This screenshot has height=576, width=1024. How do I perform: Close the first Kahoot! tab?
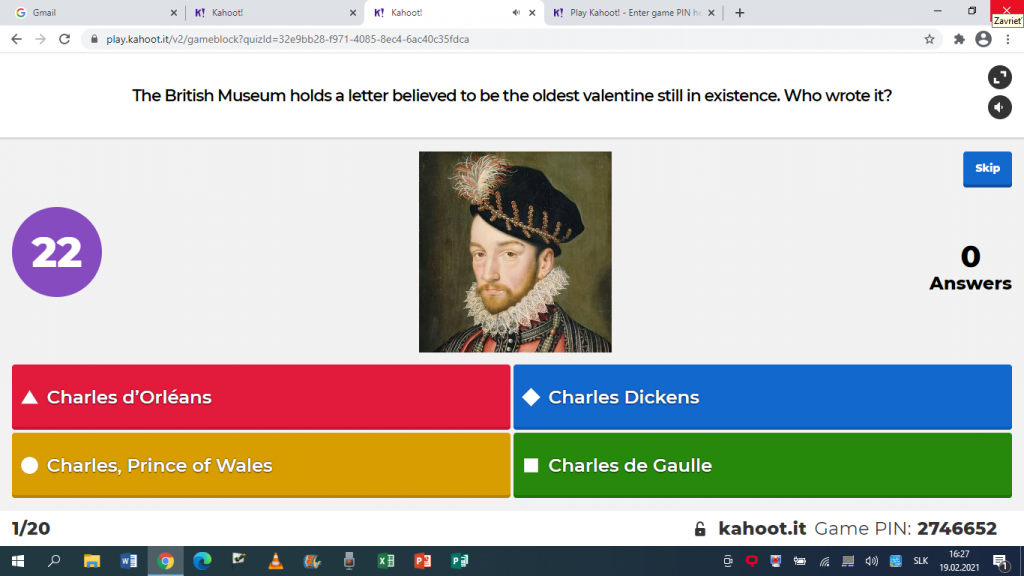[x=353, y=12]
